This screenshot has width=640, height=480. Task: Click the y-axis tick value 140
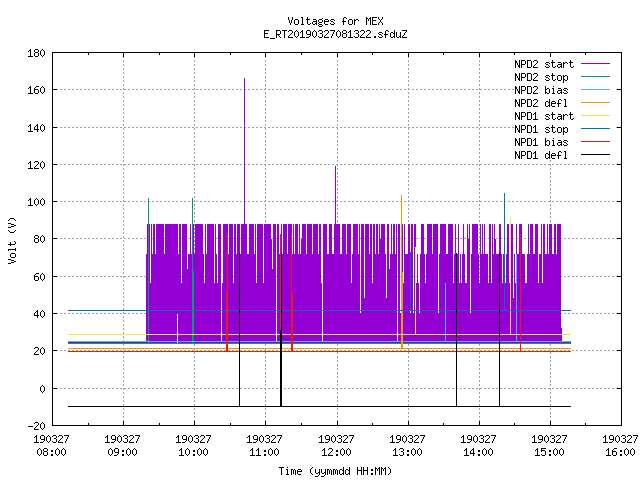coord(36,128)
